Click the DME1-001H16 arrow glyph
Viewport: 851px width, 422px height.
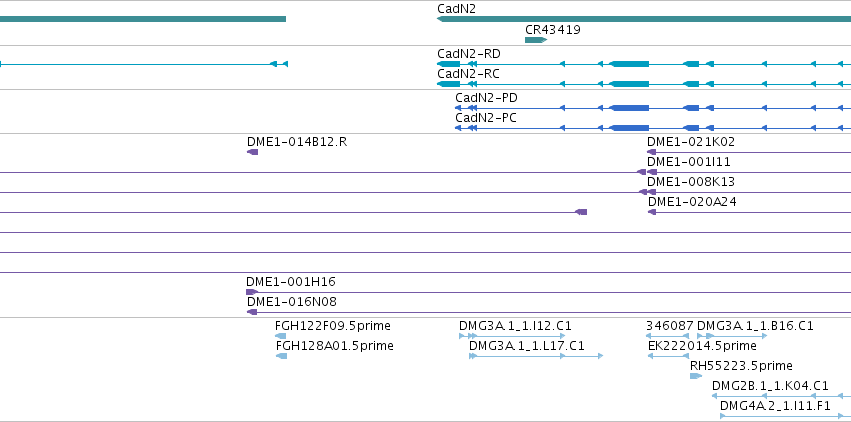point(252,292)
